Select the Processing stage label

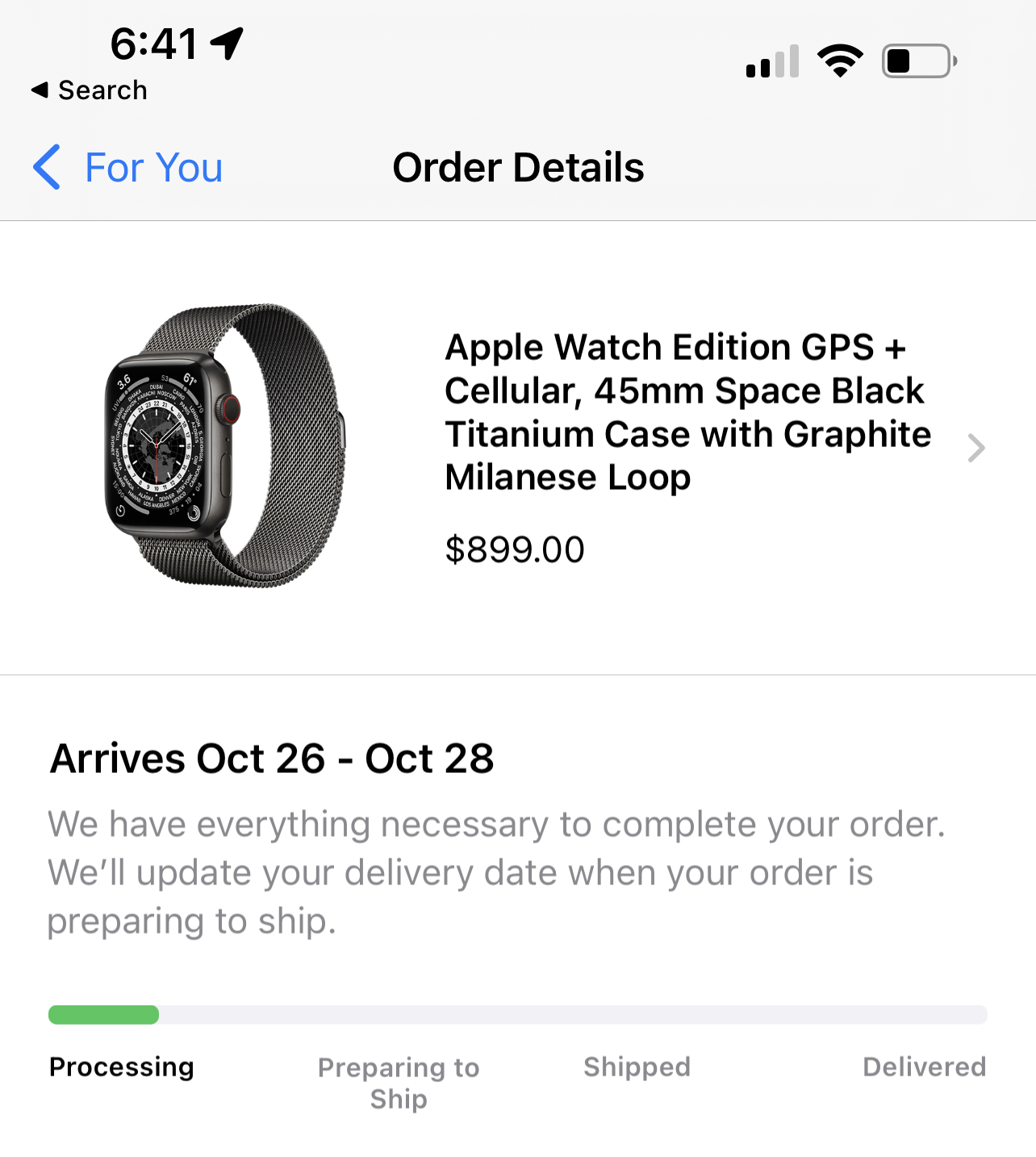(x=122, y=1067)
